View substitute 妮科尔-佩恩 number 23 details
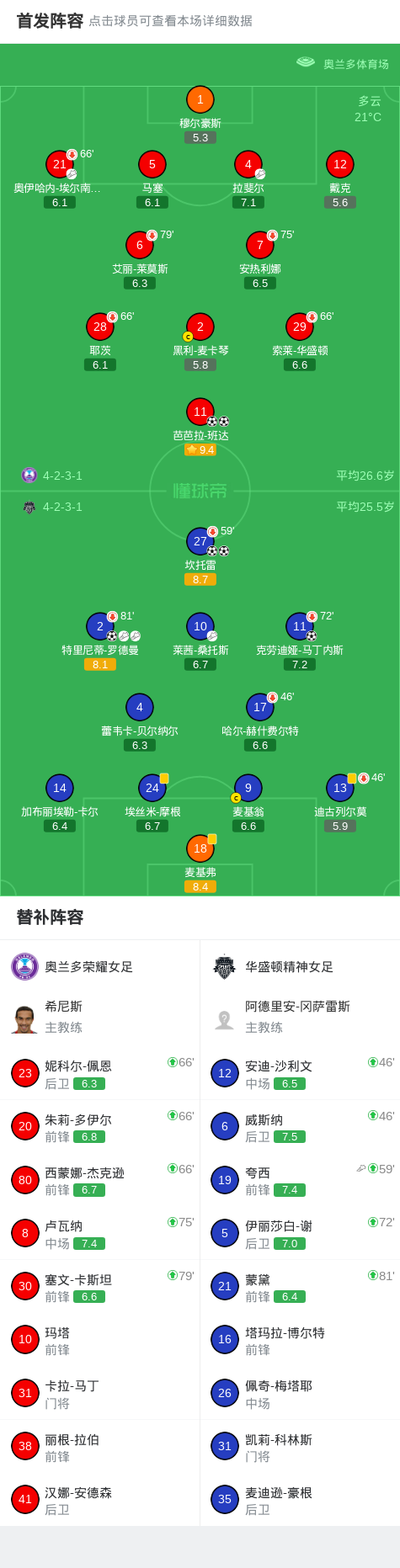 99,1073
